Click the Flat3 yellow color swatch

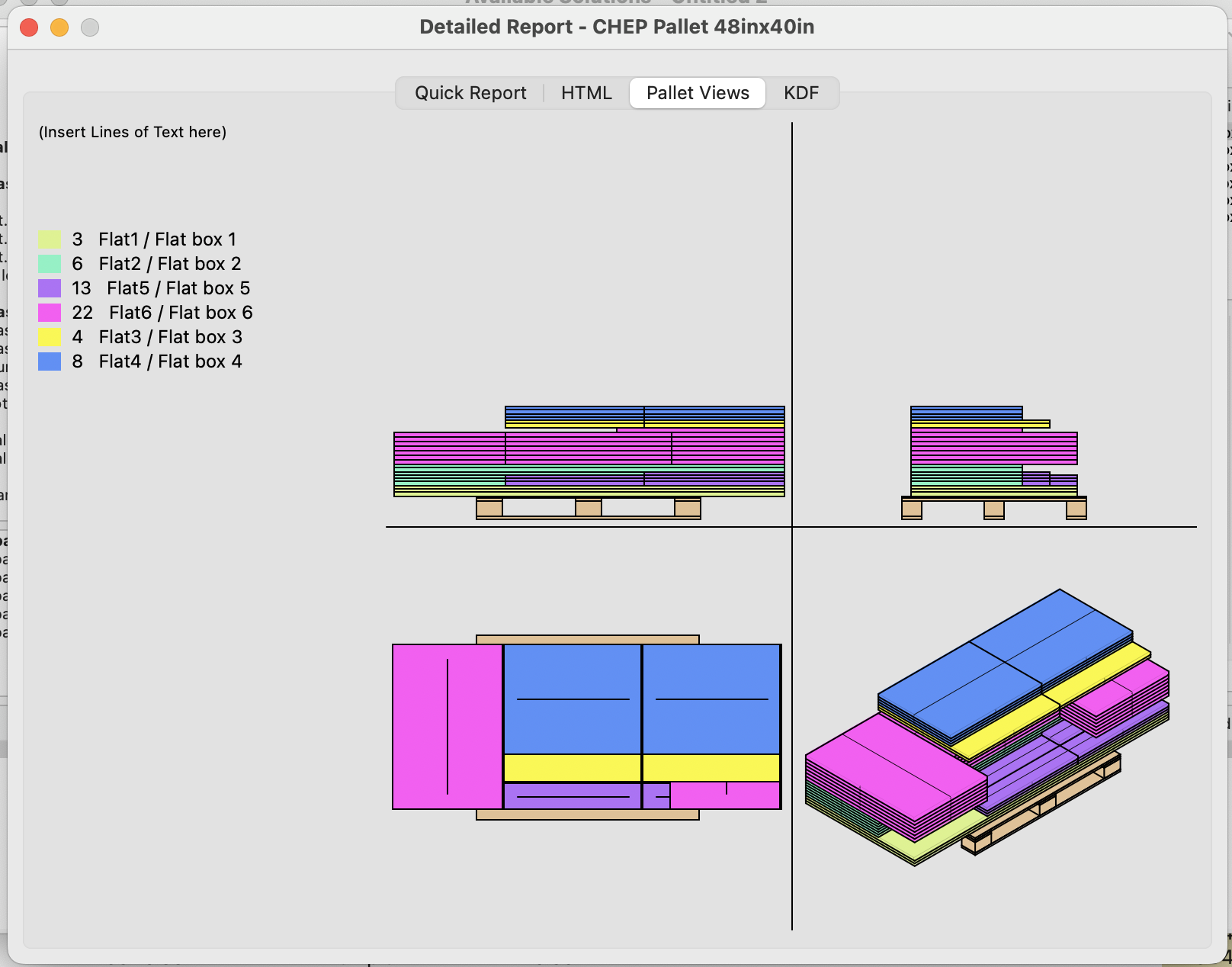(x=50, y=337)
